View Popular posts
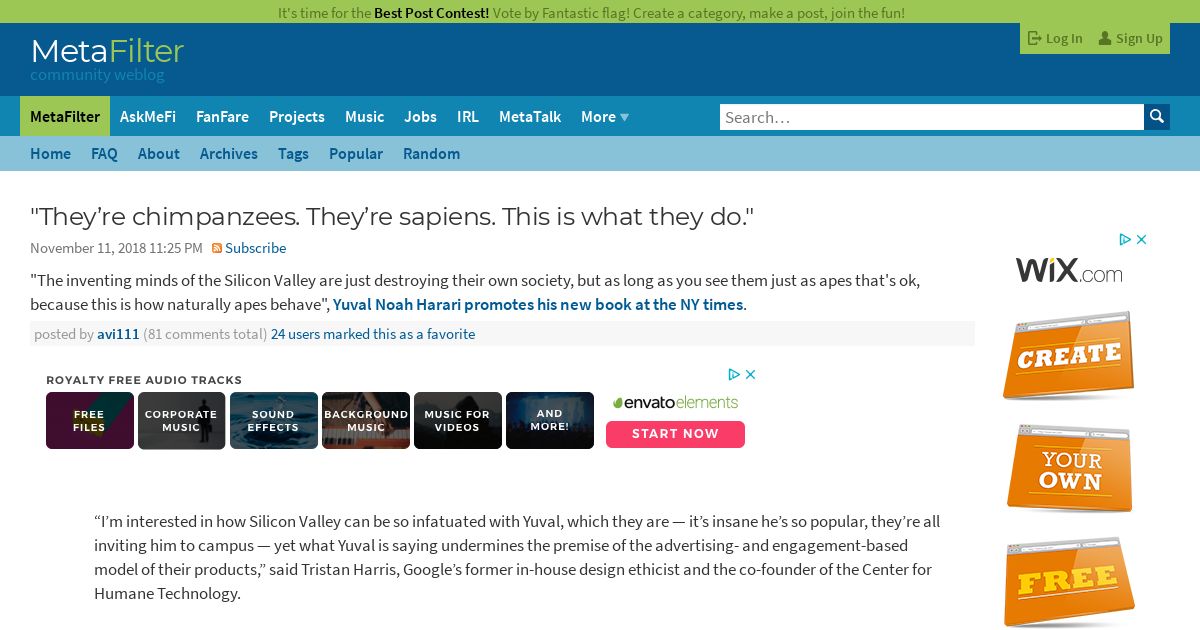The width and height of the screenshot is (1200, 630). [x=356, y=154]
